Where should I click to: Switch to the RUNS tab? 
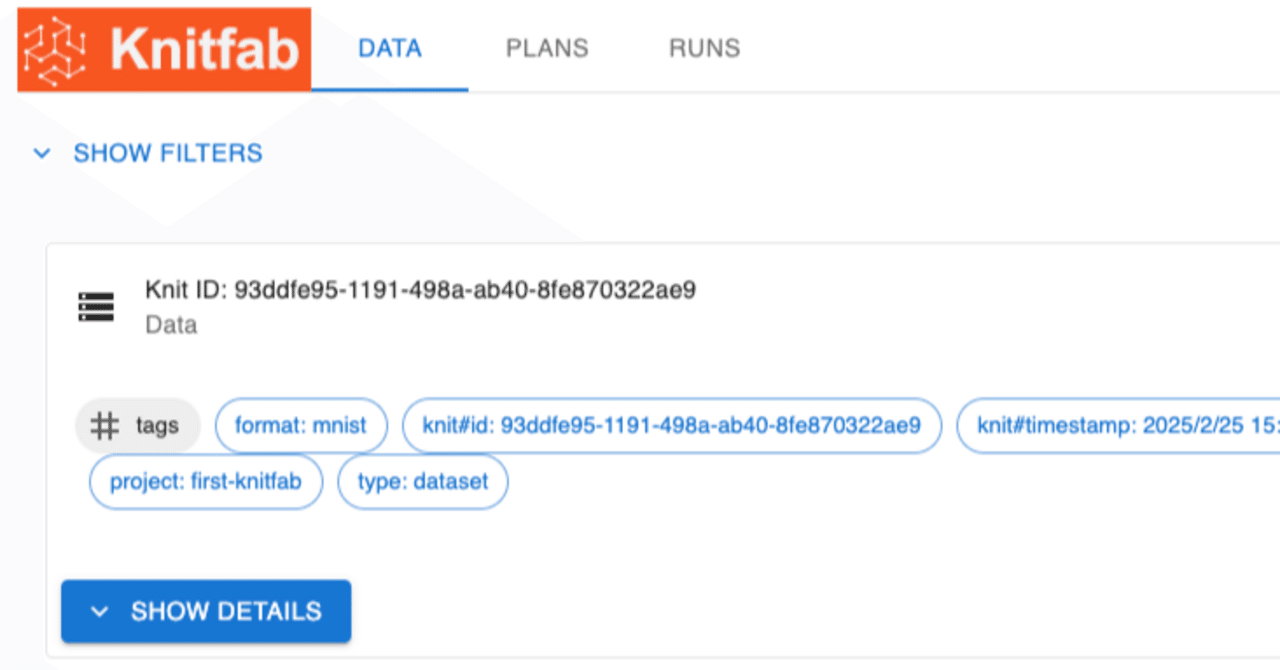704,47
